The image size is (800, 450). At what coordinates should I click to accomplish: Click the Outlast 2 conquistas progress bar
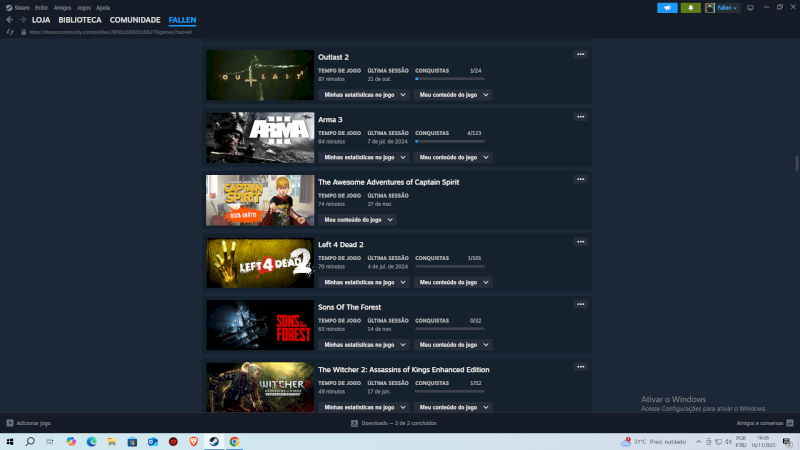(x=449, y=79)
